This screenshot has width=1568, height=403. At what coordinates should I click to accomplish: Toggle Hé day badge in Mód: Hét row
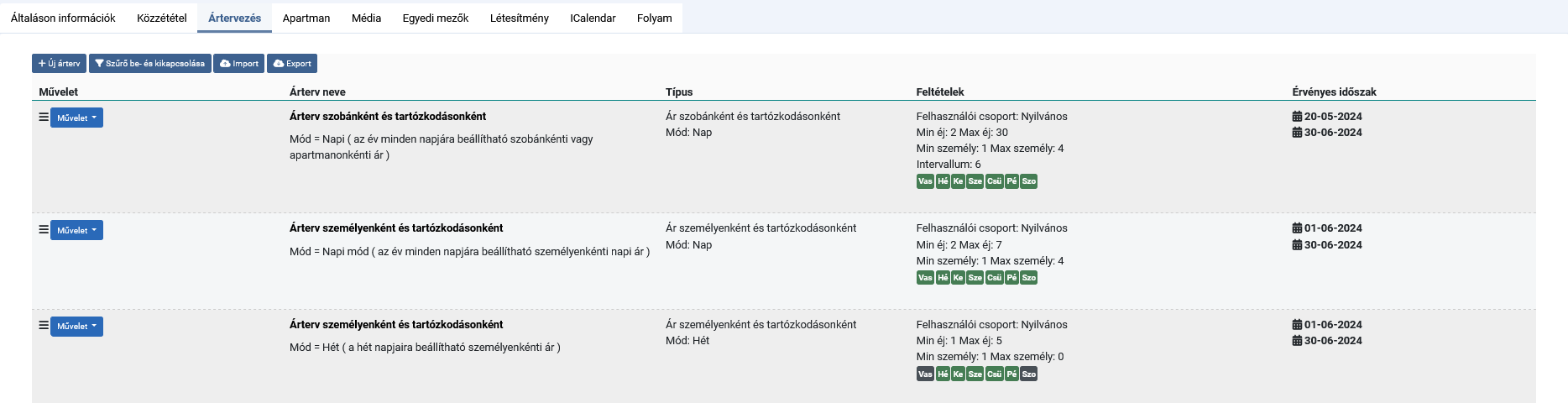[x=943, y=374]
